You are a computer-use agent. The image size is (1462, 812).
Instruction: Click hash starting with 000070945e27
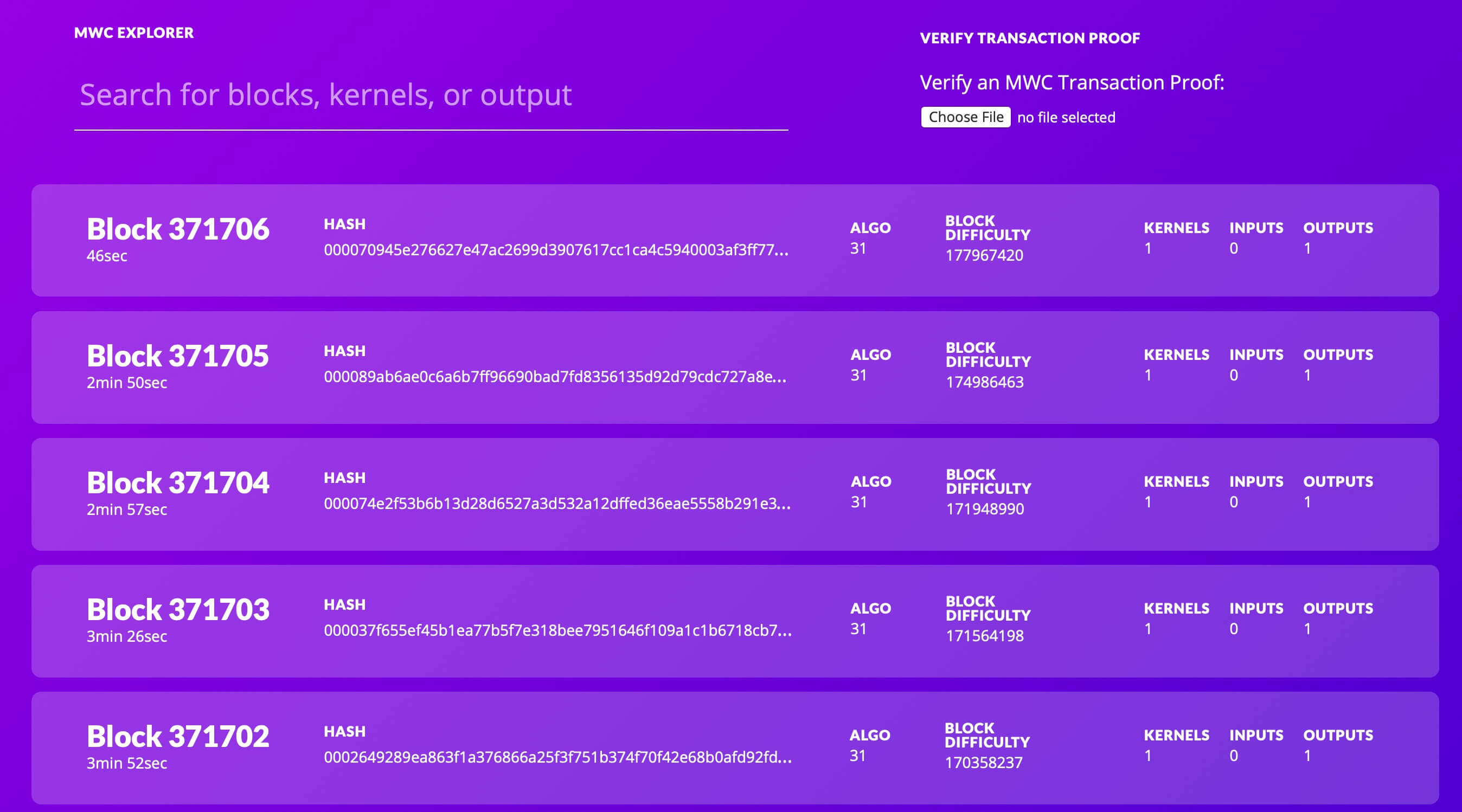coord(556,250)
